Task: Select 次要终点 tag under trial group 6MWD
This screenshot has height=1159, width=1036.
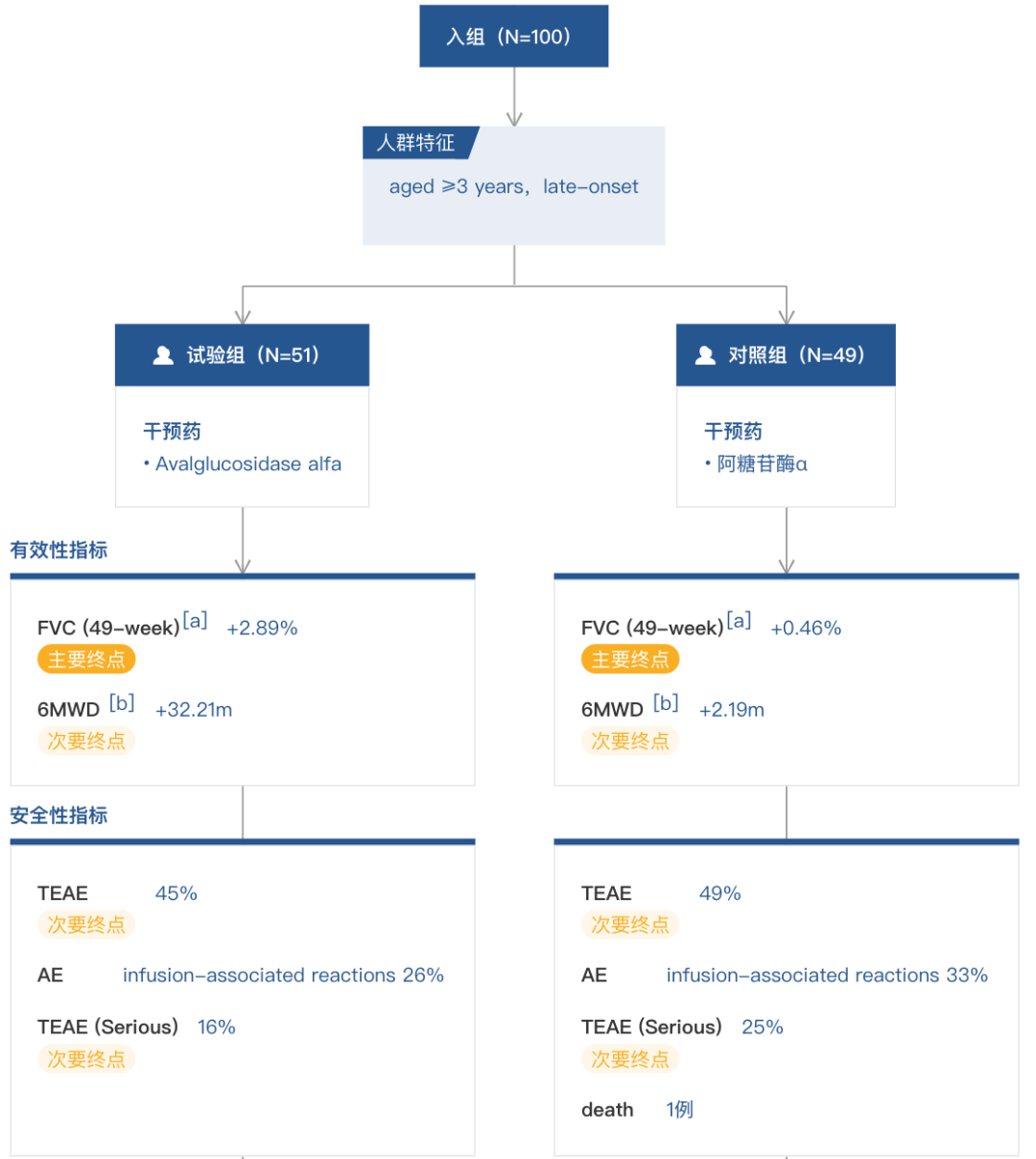Action: tap(86, 741)
